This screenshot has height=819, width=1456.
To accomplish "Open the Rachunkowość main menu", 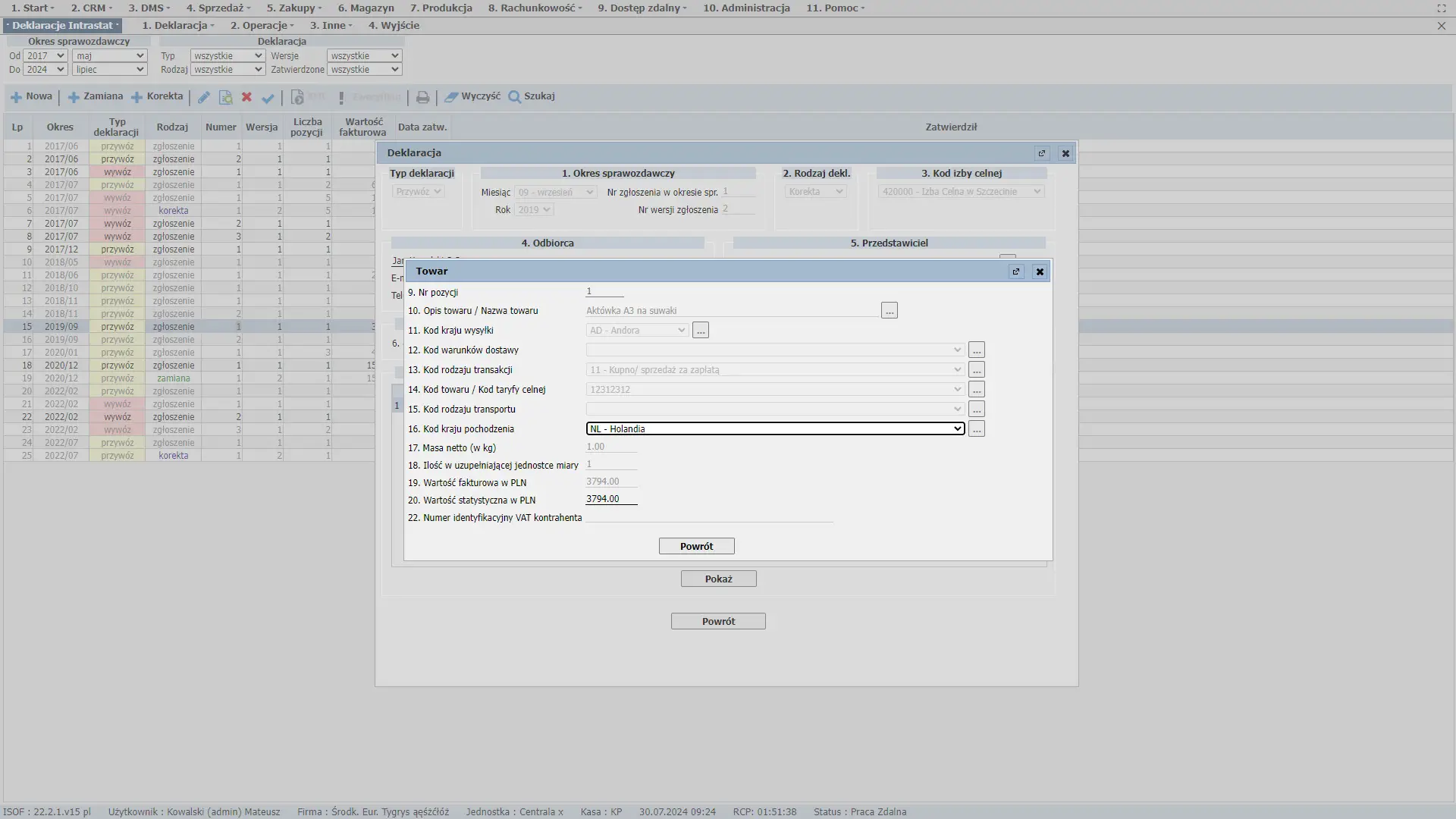I will pyautogui.click(x=535, y=8).
